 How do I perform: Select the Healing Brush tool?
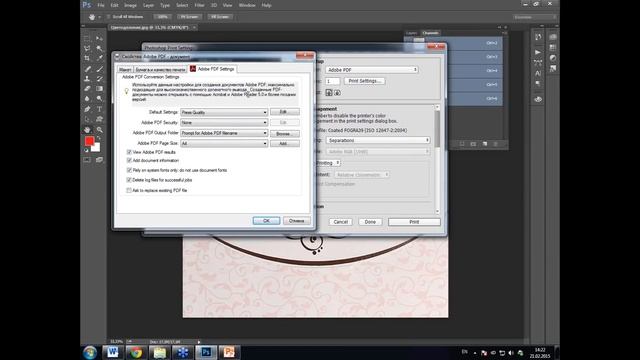click(87, 69)
